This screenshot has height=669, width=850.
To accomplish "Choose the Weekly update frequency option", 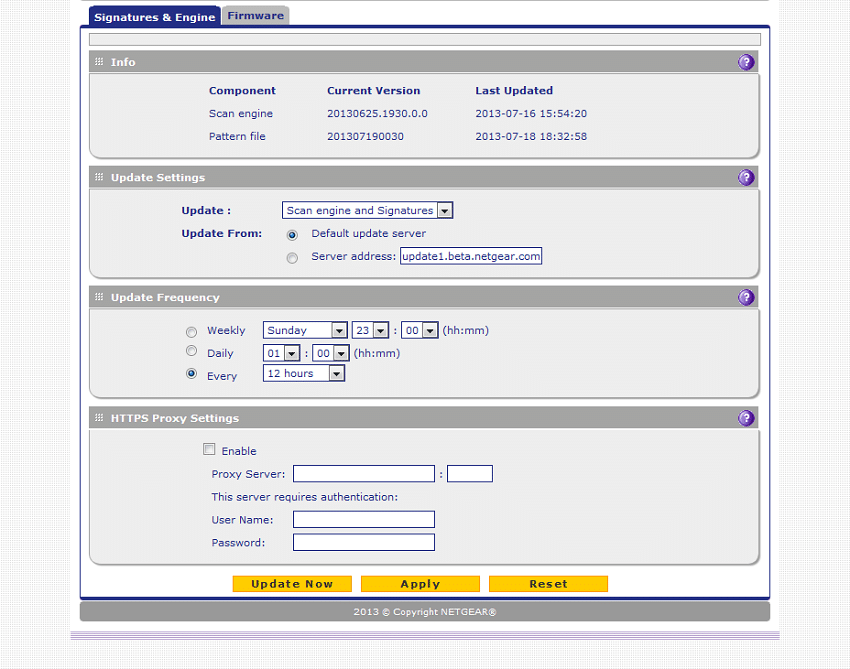I will 191,332.
